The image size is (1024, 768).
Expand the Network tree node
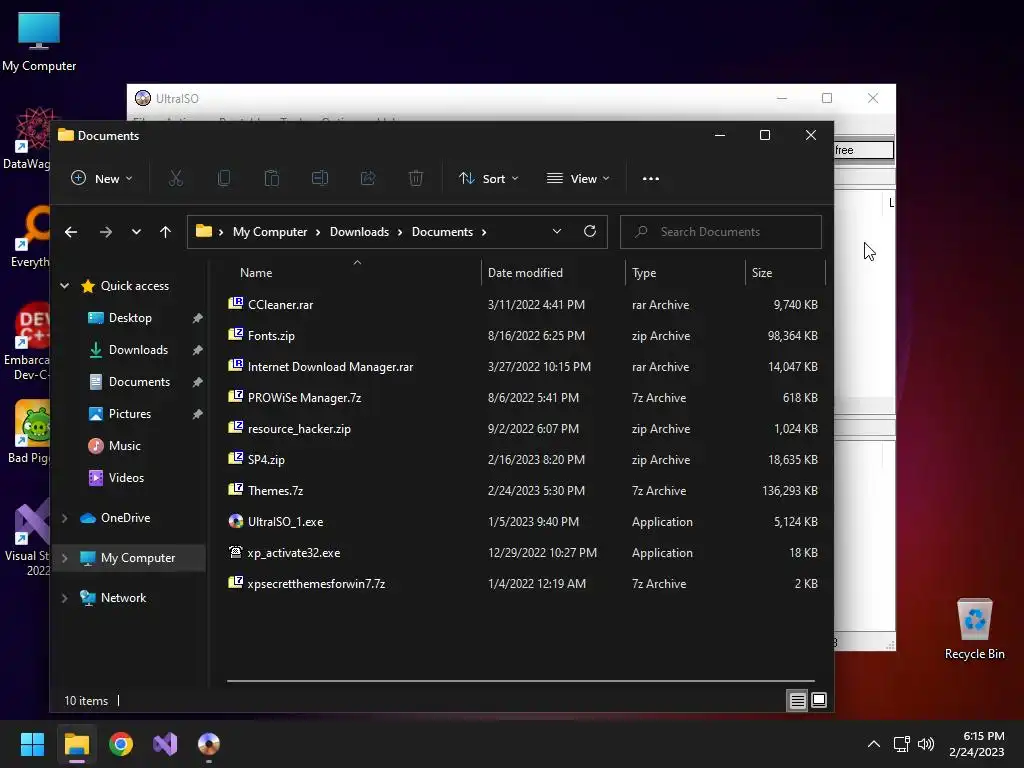pos(65,598)
